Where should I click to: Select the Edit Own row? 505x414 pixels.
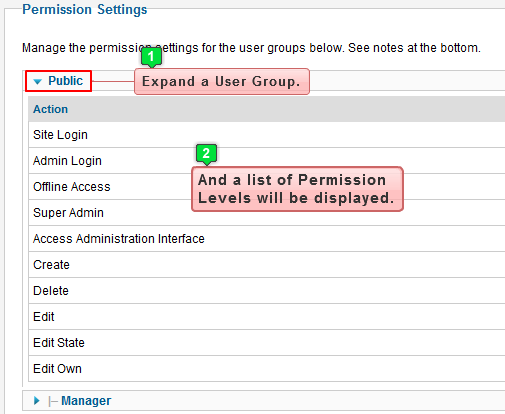tap(267, 369)
